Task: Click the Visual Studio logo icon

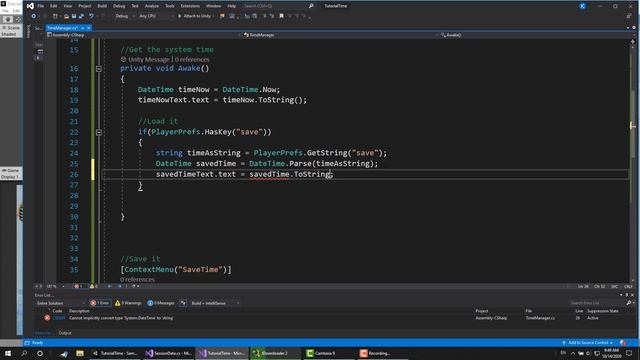Action: tap(30, 6)
